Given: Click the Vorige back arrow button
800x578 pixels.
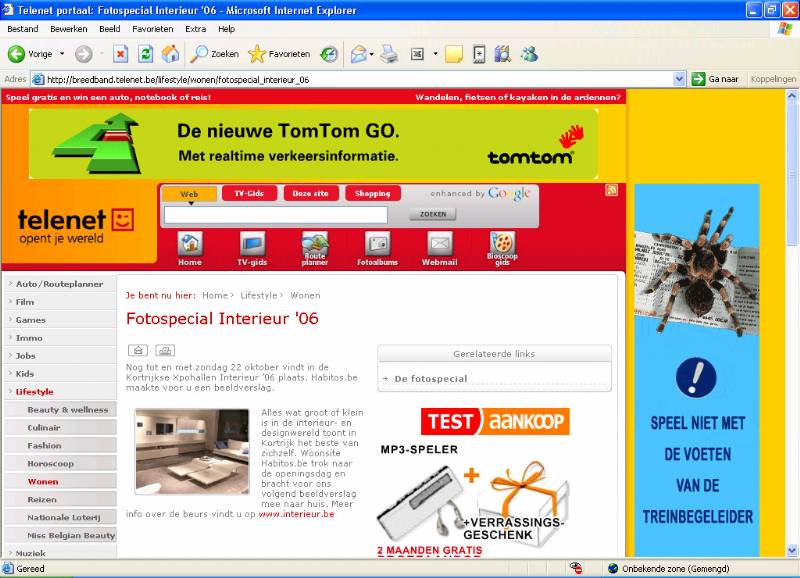Looking at the screenshot, I should click(30, 54).
